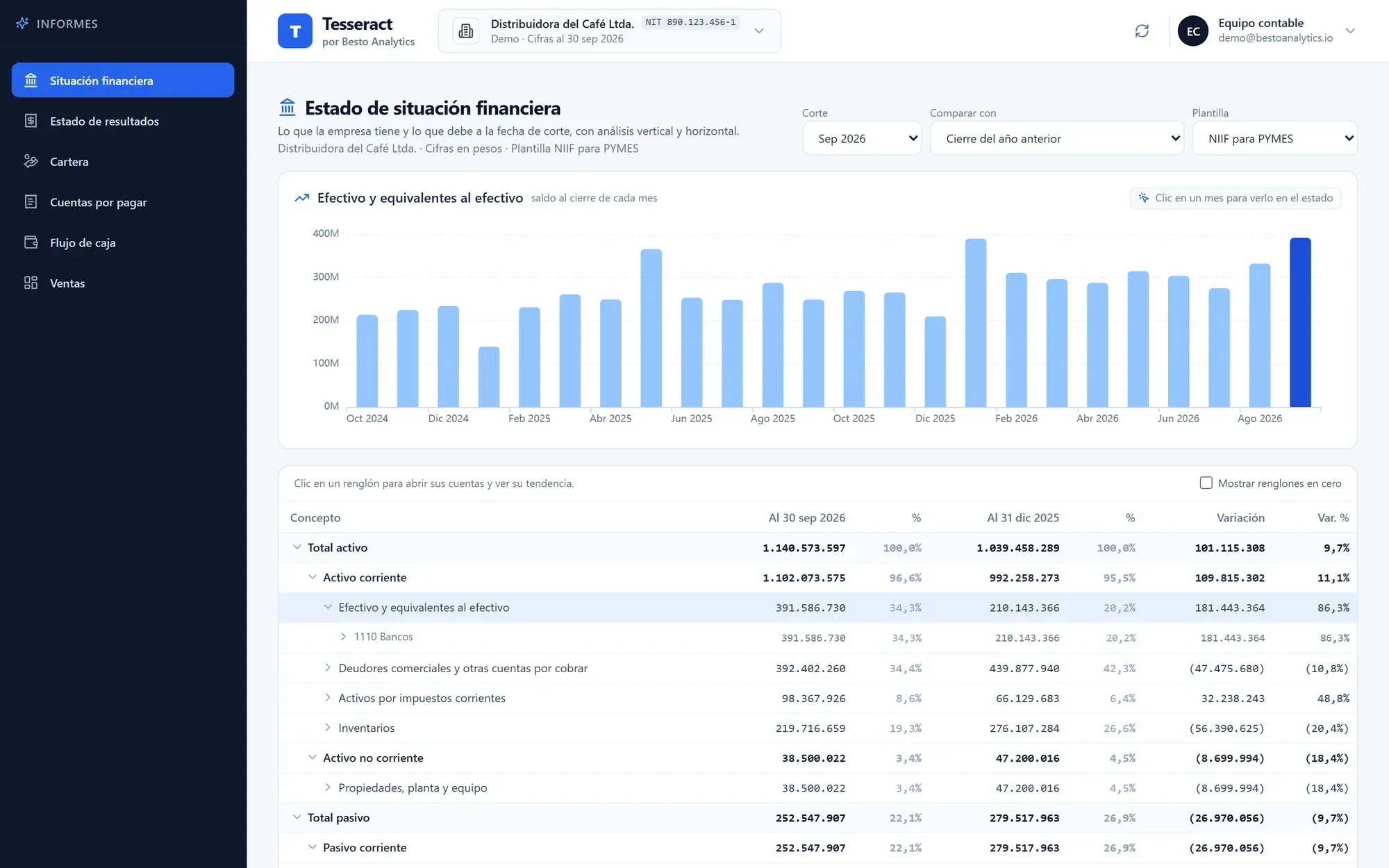Click the Efectivo y equivalentes table row

coord(817,608)
